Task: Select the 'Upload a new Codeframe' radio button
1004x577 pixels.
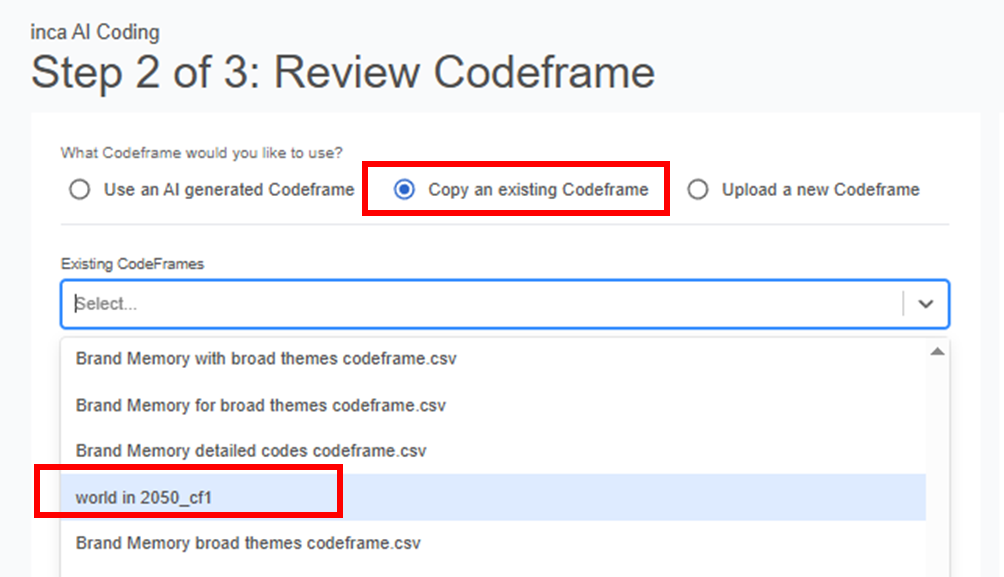Action: pyautogui.click(x=697, y=190)
